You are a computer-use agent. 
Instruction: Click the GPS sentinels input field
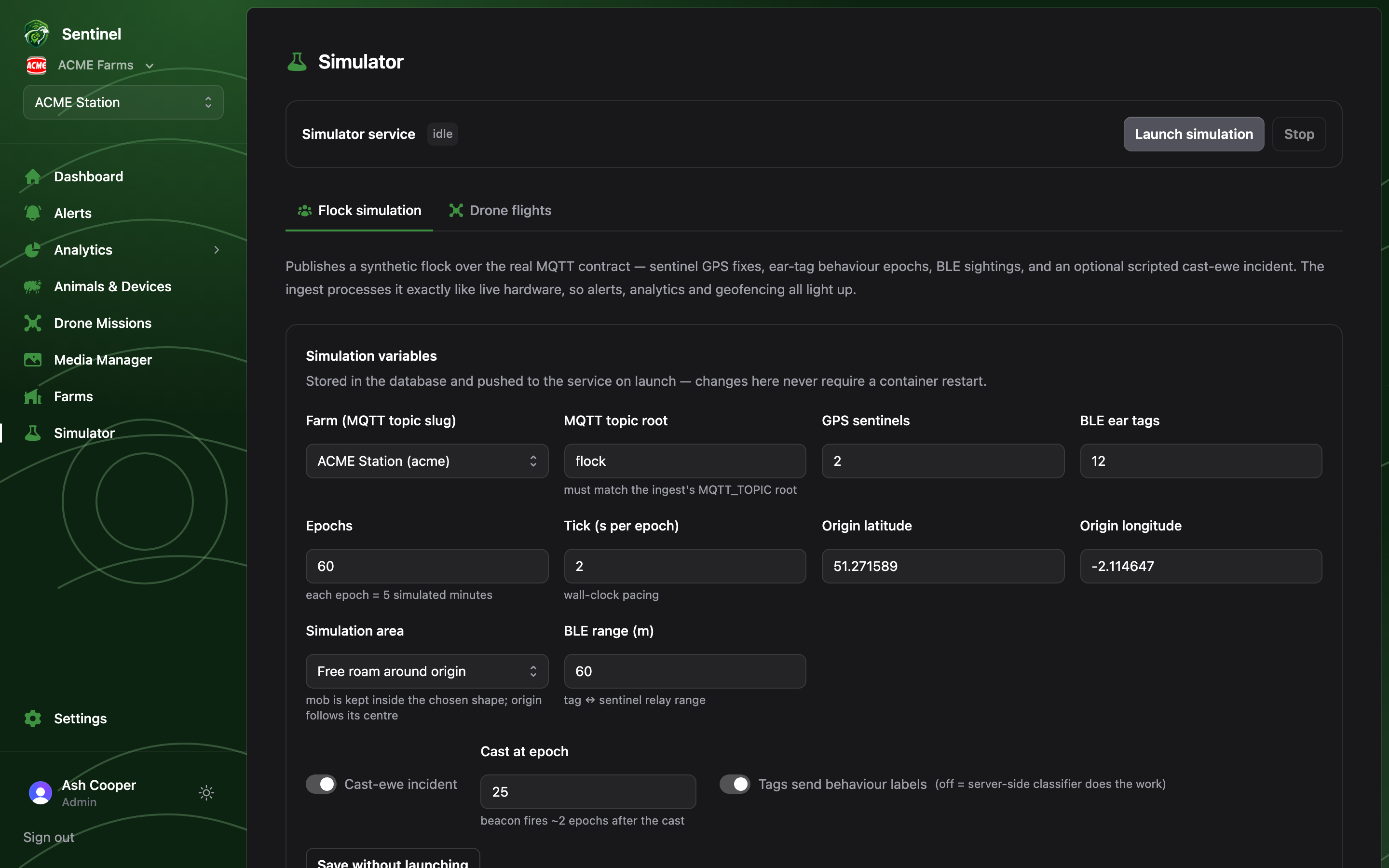pos(943,461)
